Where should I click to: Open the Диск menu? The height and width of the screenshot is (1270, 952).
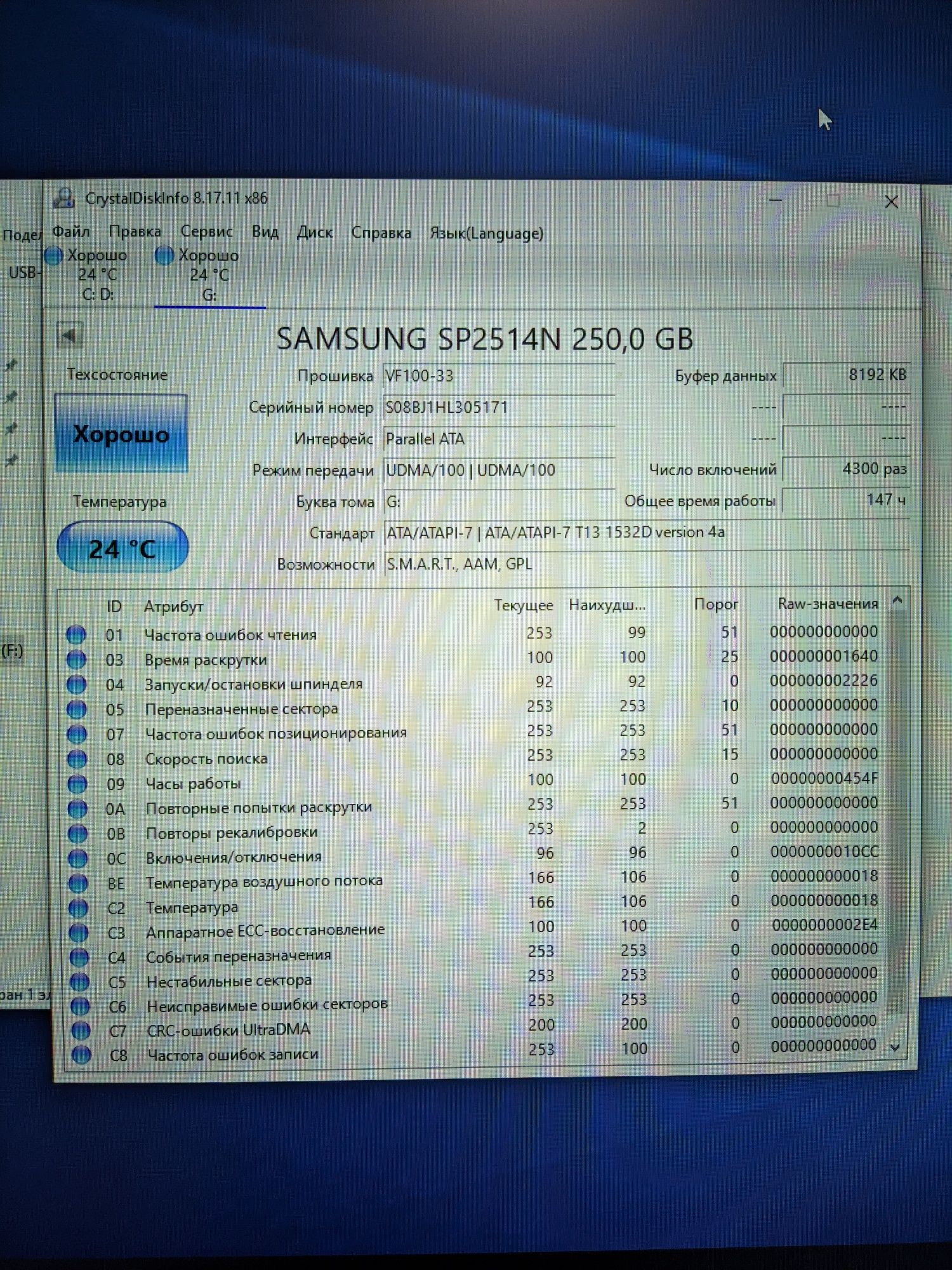click(x=315, y=232)
